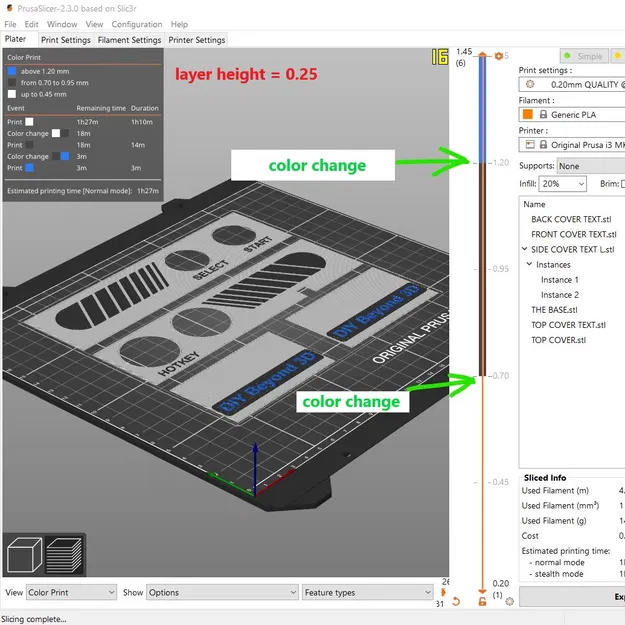Open the Edit menu
625x625 pixels.
pyautogui.click(x=31, y=24)
